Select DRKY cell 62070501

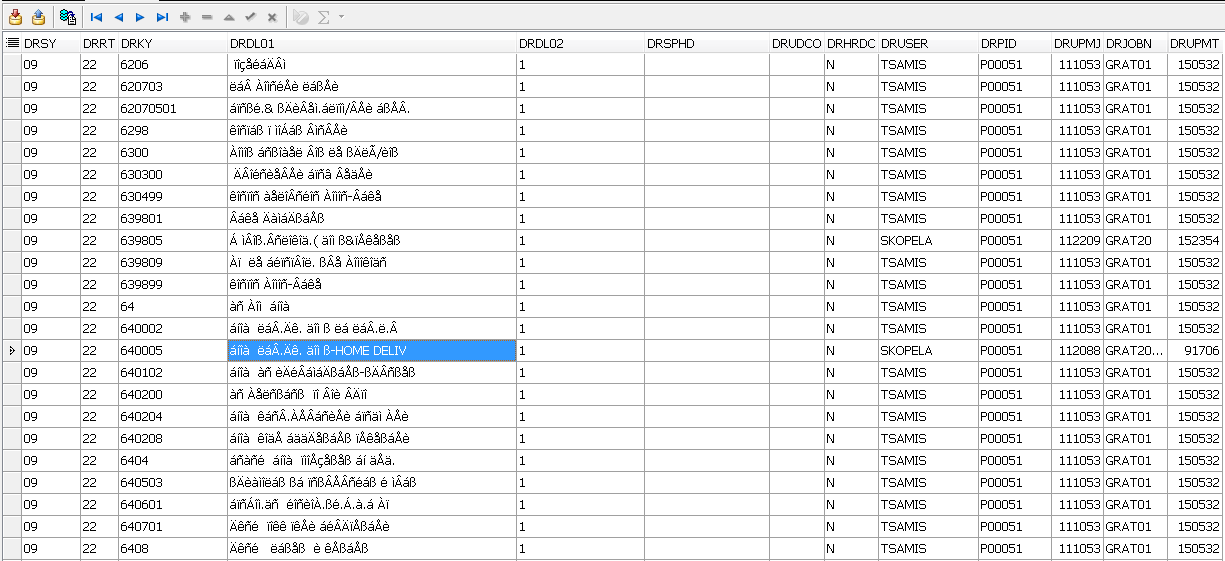click(x=172, y=109)
